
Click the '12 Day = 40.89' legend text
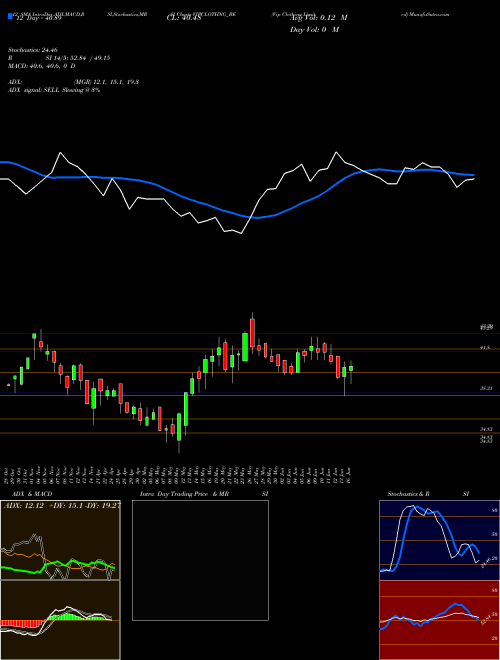pos(37,18)
